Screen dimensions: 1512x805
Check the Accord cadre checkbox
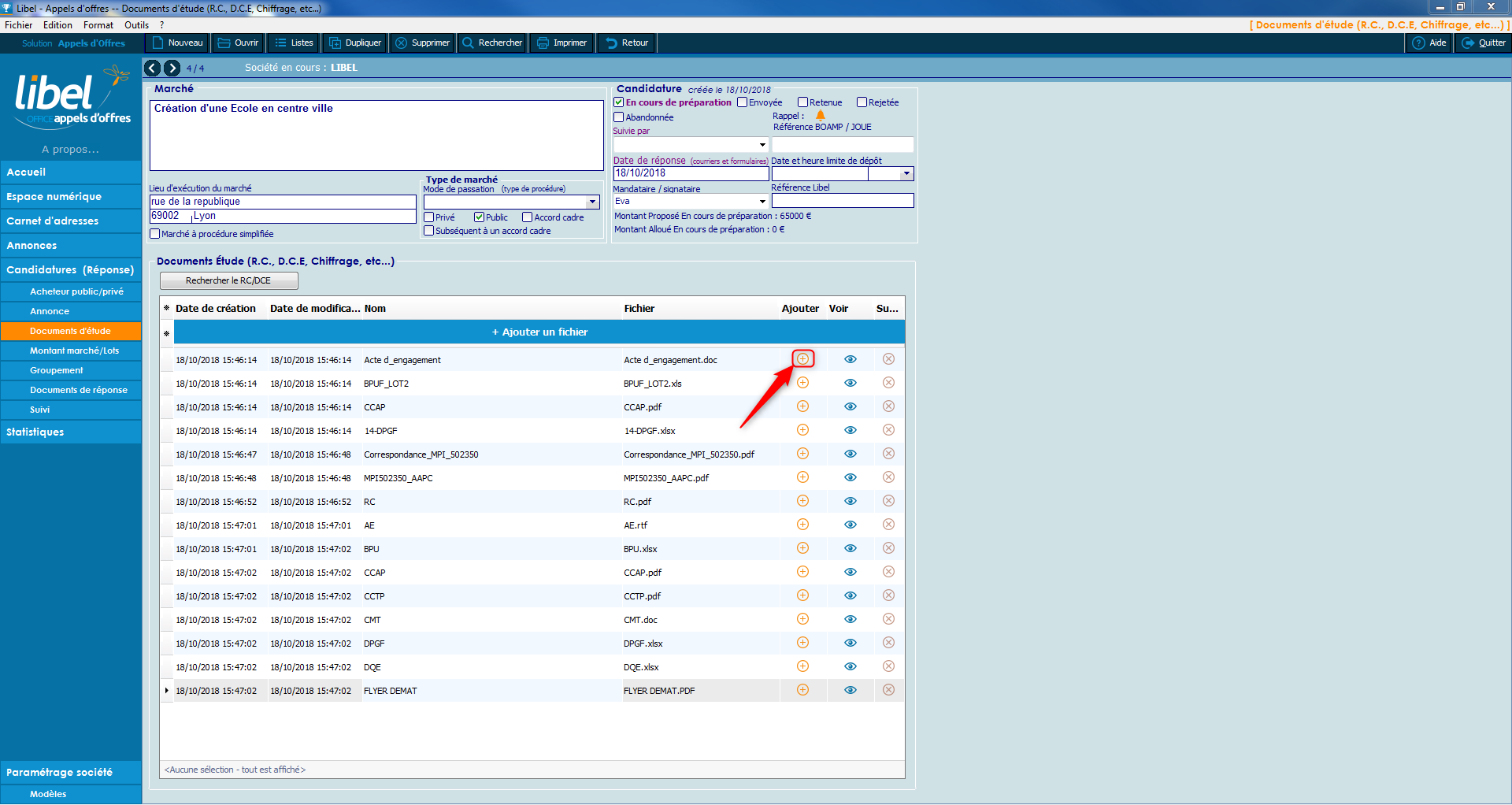coord(528,217)
